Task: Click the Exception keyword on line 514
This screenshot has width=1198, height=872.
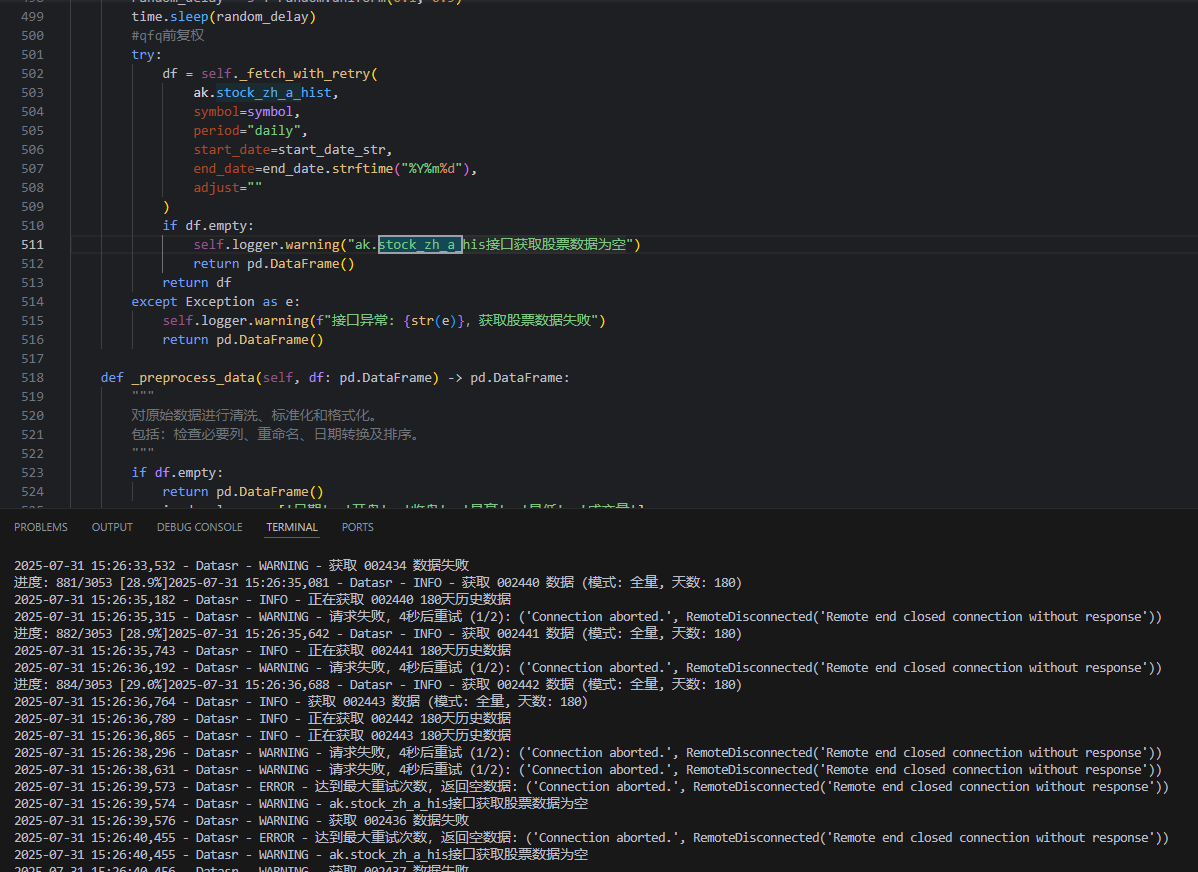Action: pos(220,302)
